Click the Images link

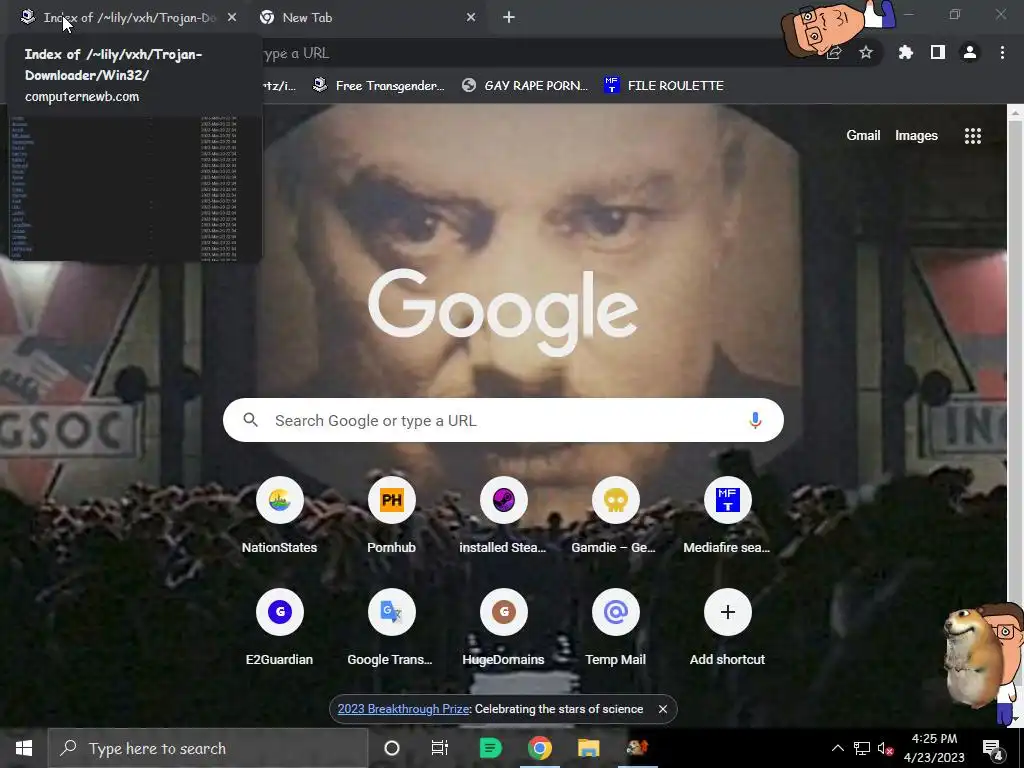[x=916, y=136]
